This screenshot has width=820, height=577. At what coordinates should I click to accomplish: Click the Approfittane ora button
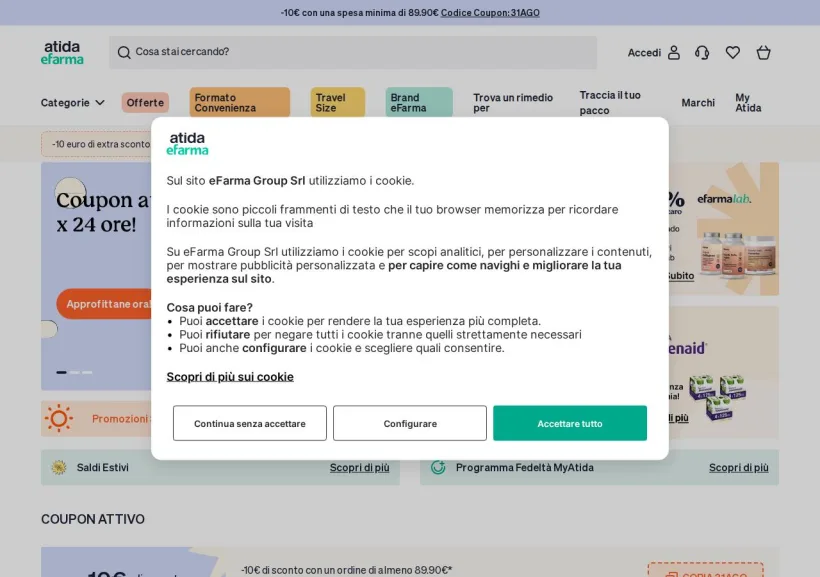(105, 304)
